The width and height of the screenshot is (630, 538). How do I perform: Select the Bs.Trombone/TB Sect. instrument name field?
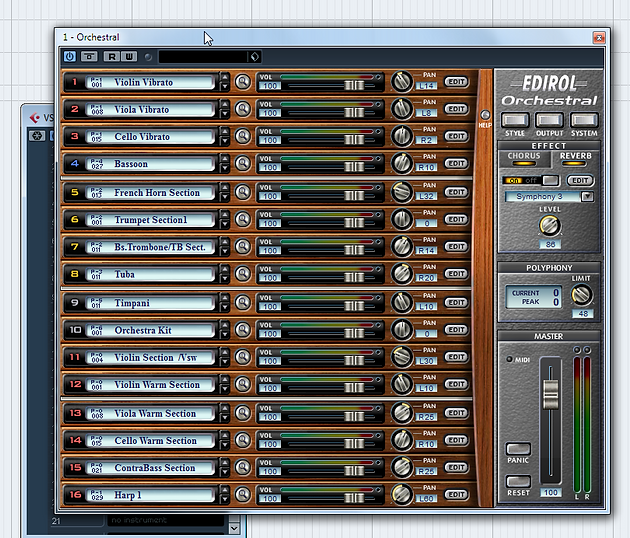coord(150,247)
